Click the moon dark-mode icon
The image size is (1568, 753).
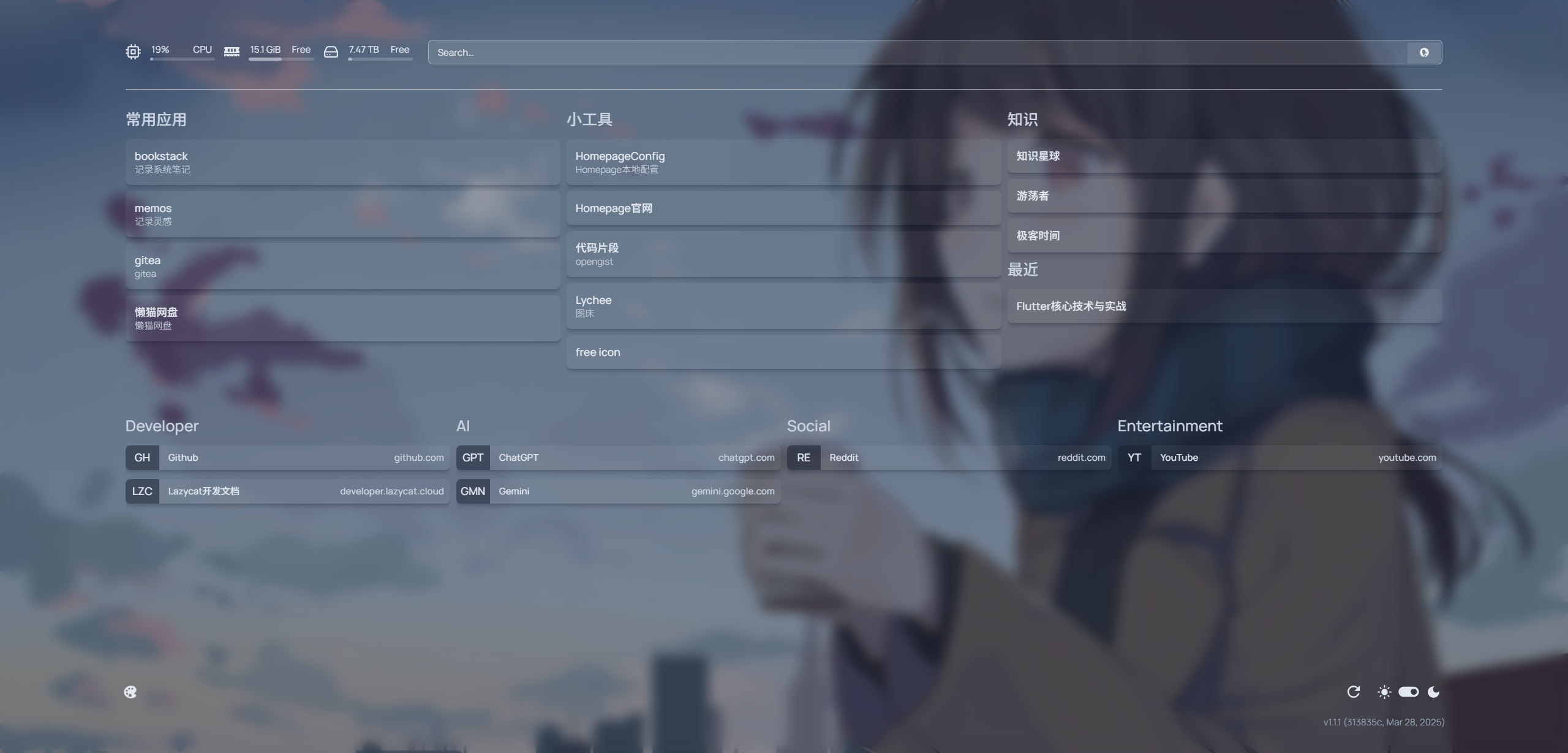coord(1433,692)
